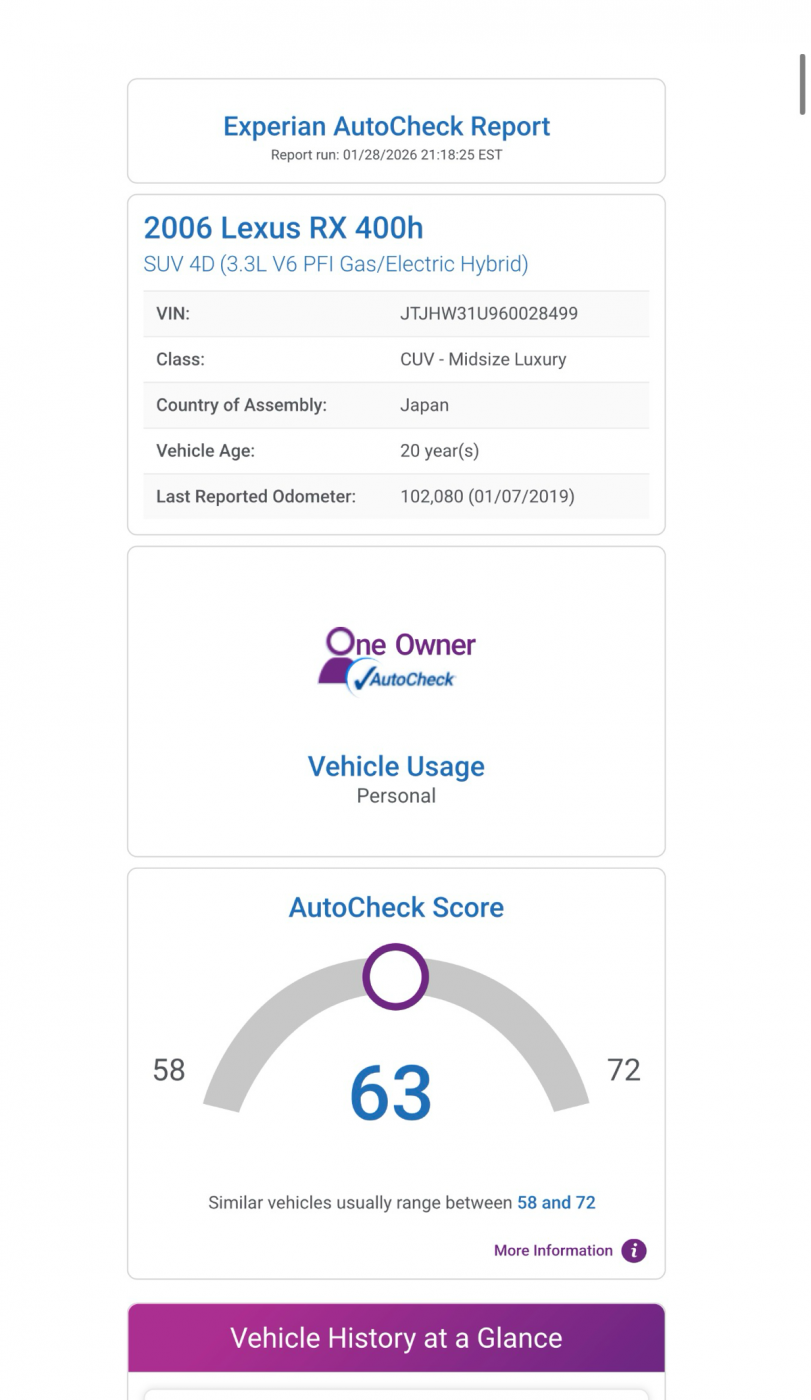This screenshot has width=811, height=1400.
Task: Click the blue "58 and 72" range text
Action: [x=556, y=1202]
